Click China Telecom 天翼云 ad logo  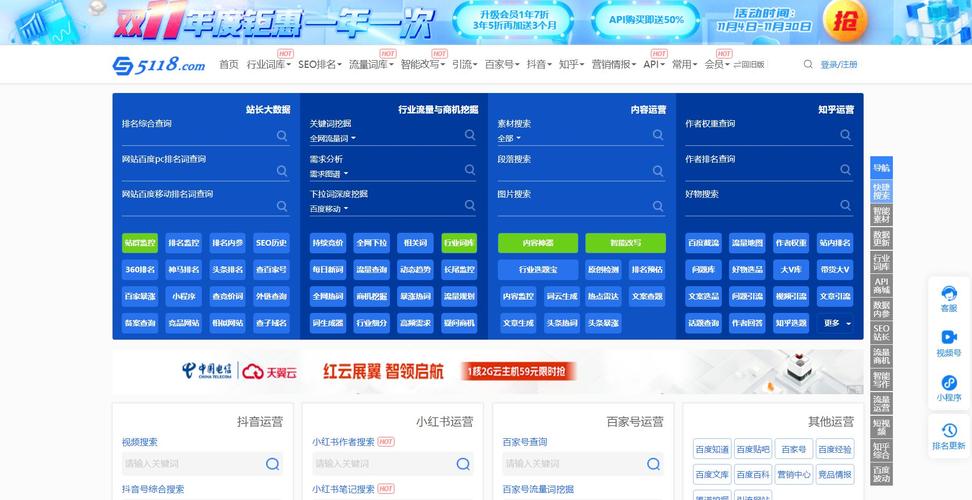240,371
